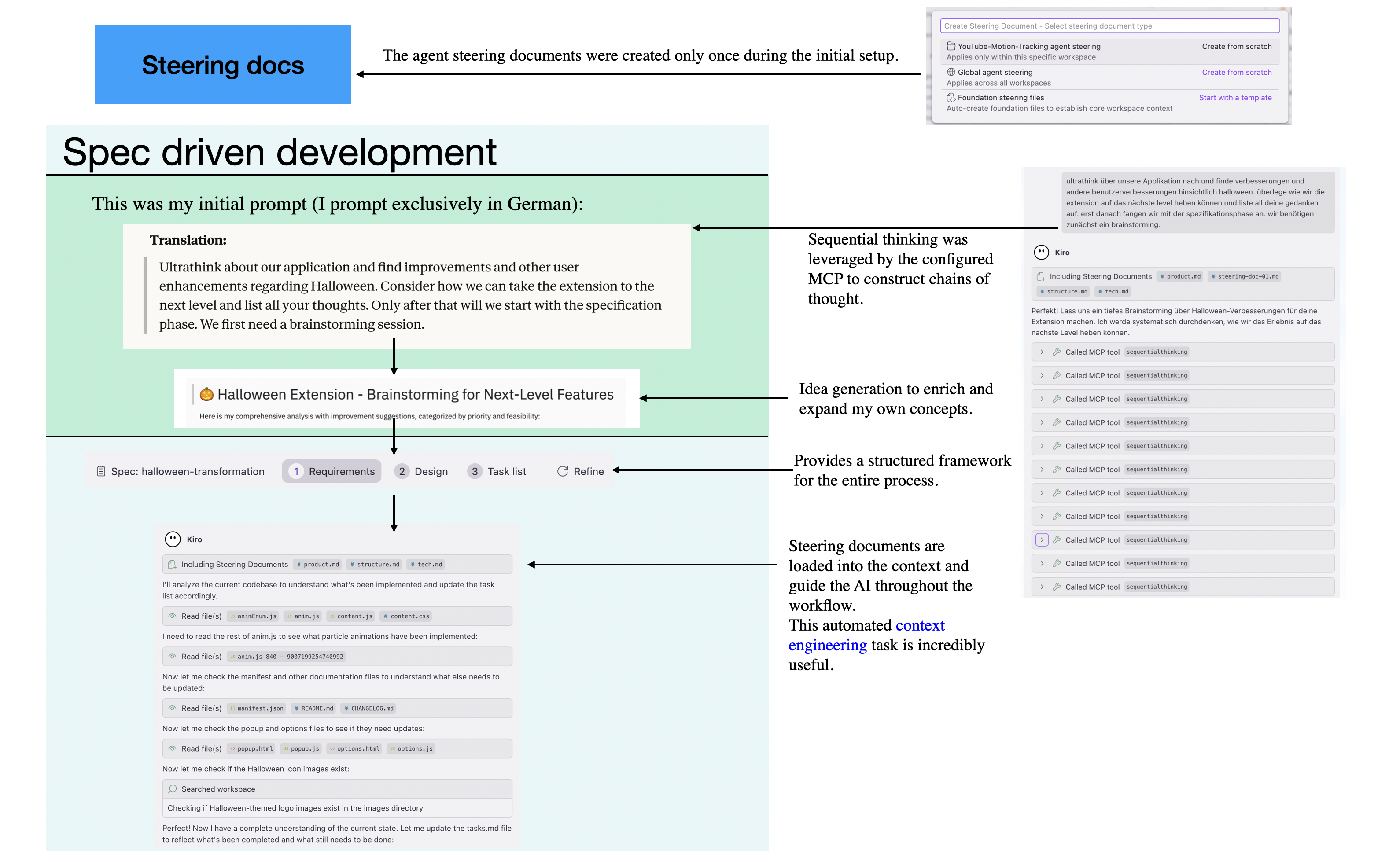Expand the first Called MCP tool sequentialthinking row
Viewport: 1400px width, 851px height.
tap(1042, 352)
